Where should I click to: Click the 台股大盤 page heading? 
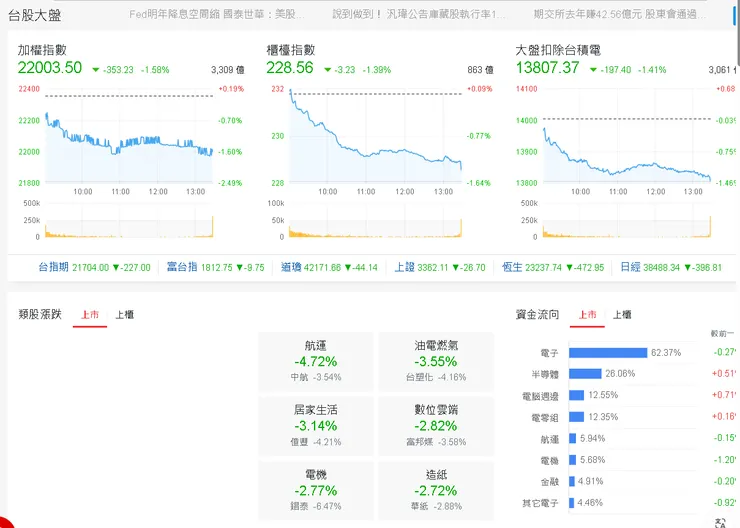[34, 16]
